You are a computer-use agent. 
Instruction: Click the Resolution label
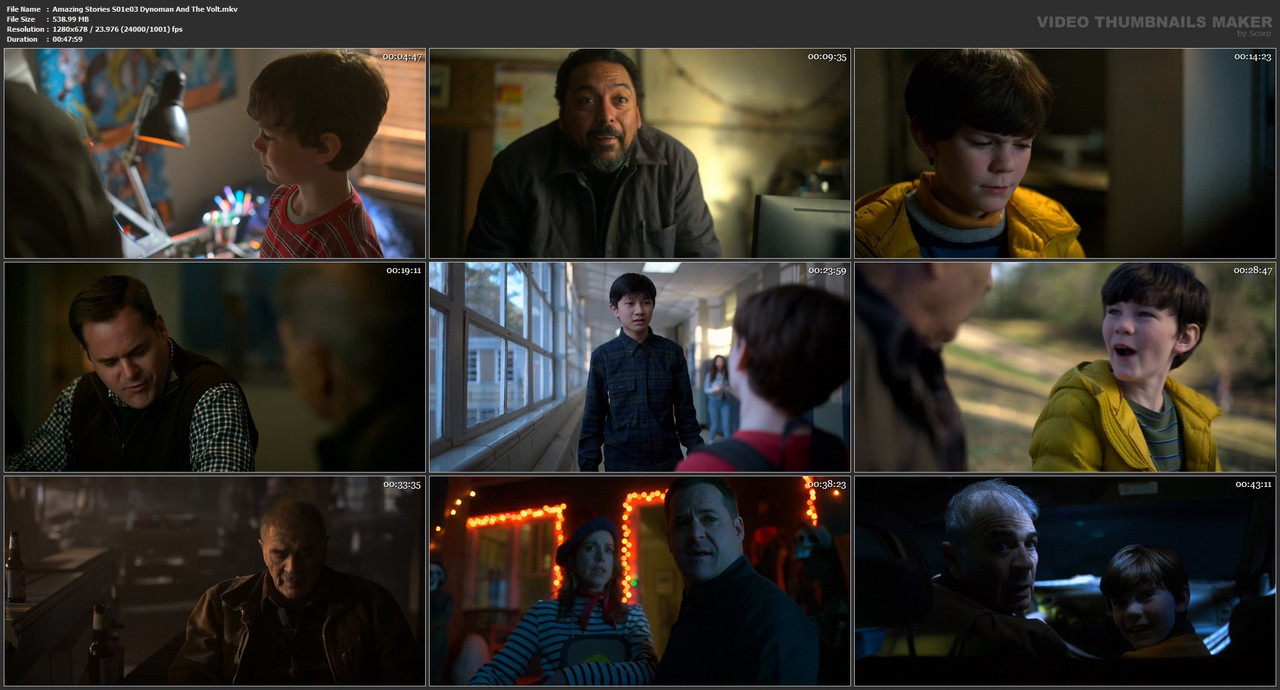click(26, 29)
